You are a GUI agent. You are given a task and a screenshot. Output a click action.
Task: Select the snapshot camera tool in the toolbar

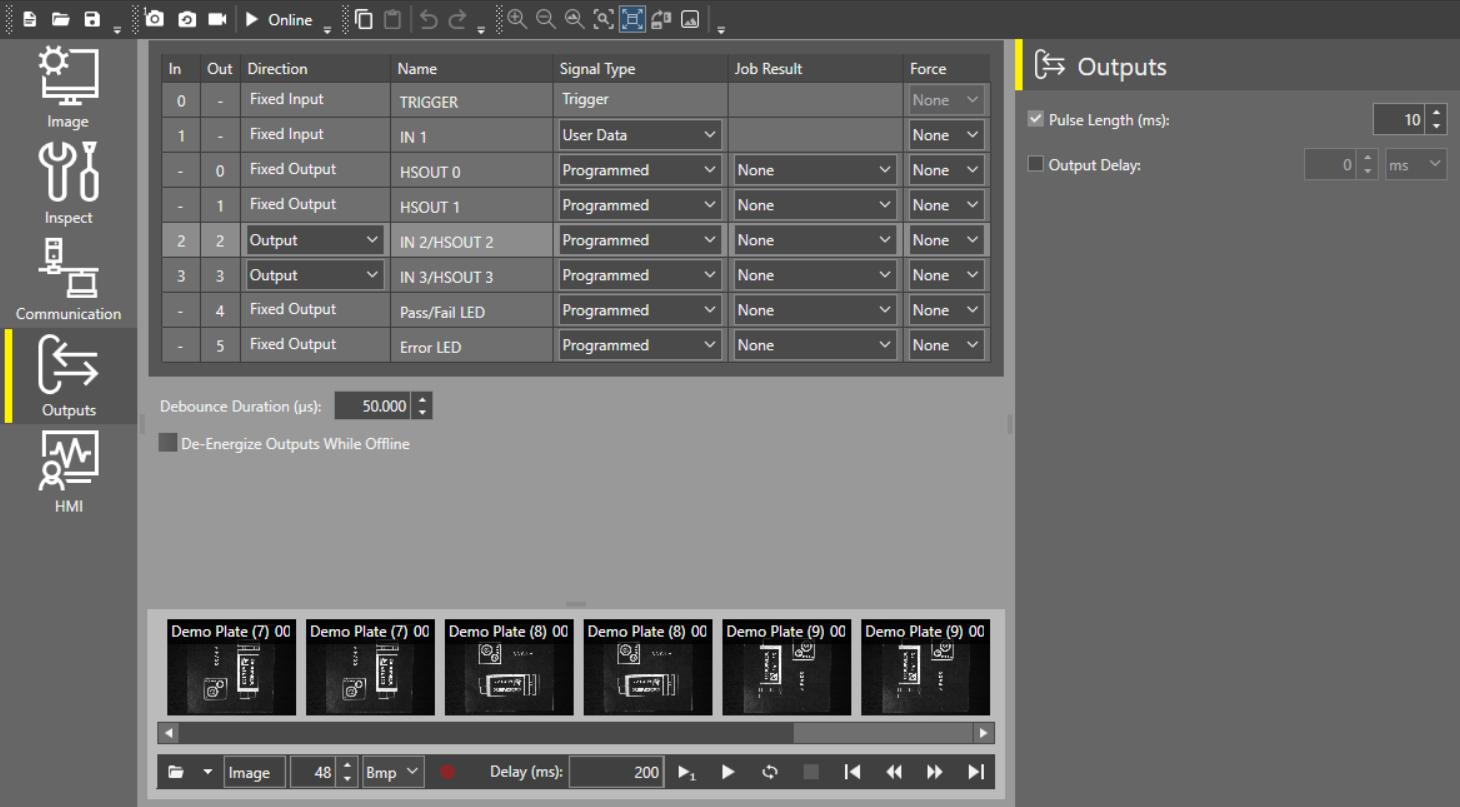pos(154,19)
